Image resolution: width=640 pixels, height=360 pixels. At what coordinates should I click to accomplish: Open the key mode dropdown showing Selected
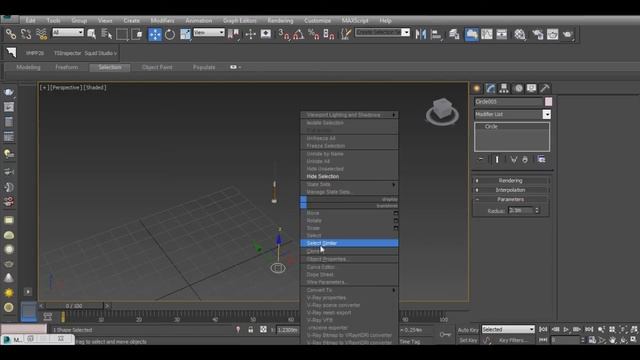pos(508,329)
